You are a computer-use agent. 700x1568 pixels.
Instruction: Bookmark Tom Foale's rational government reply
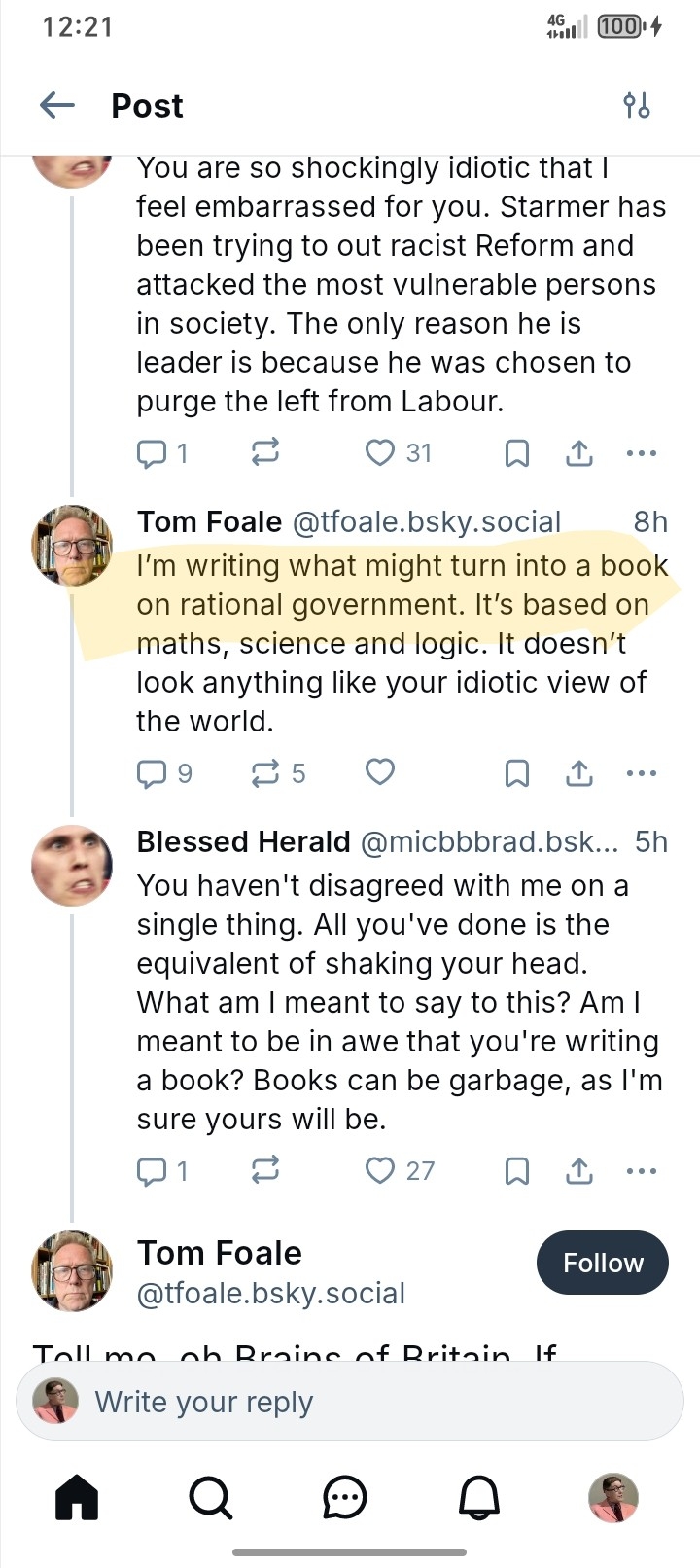(x=517, y=773)
